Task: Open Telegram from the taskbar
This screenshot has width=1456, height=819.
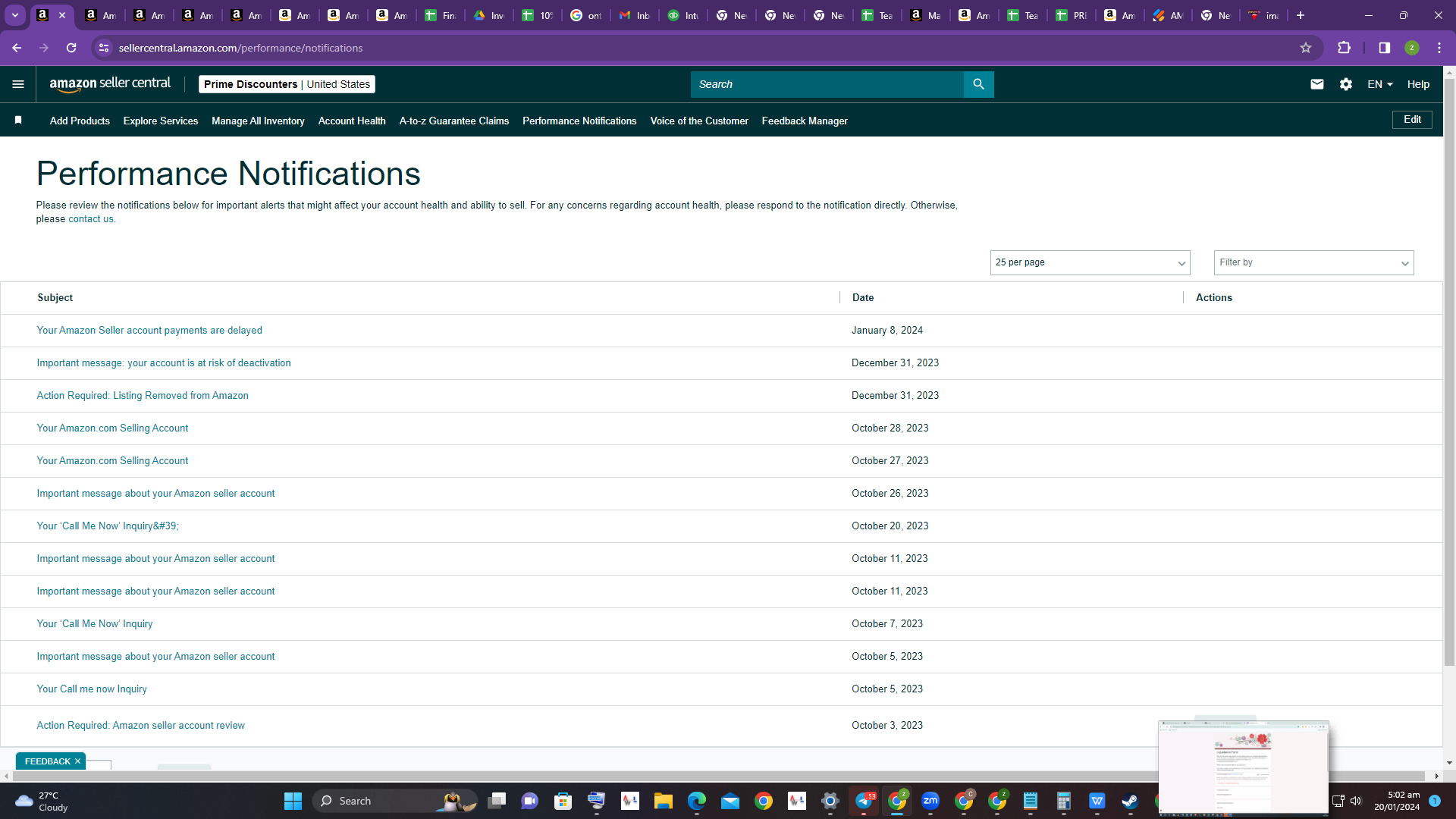Action: [864, 801]
